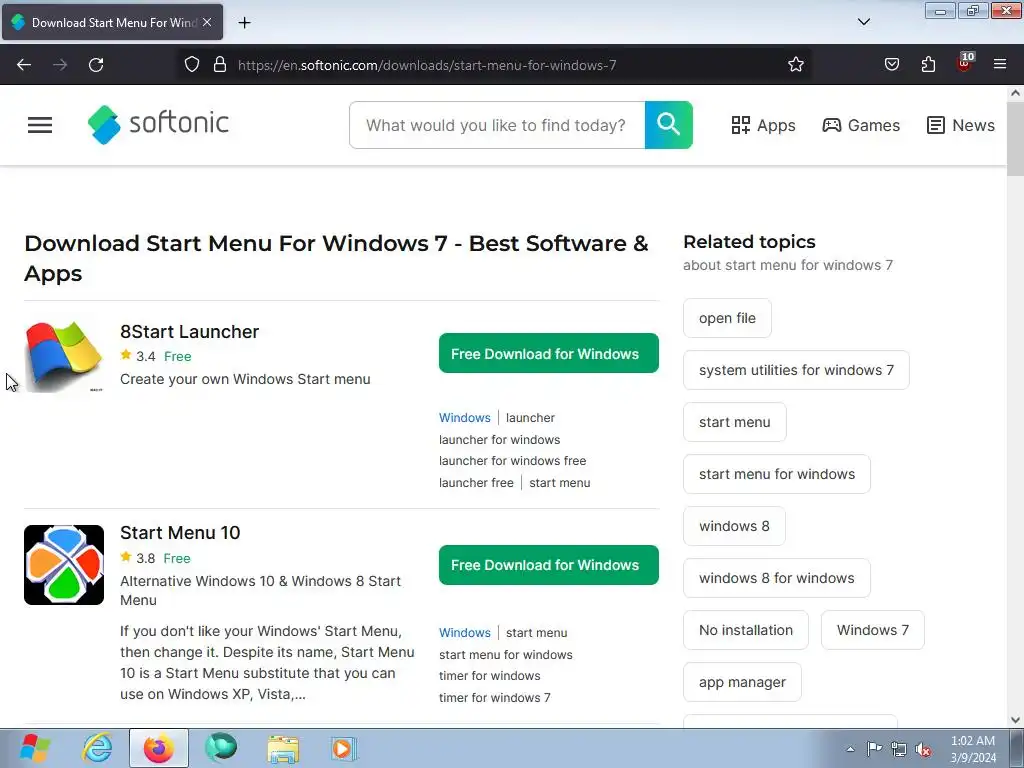Screen dimensions: 1024x768
Task: View site security padlock info
Action: click(220, 65)
